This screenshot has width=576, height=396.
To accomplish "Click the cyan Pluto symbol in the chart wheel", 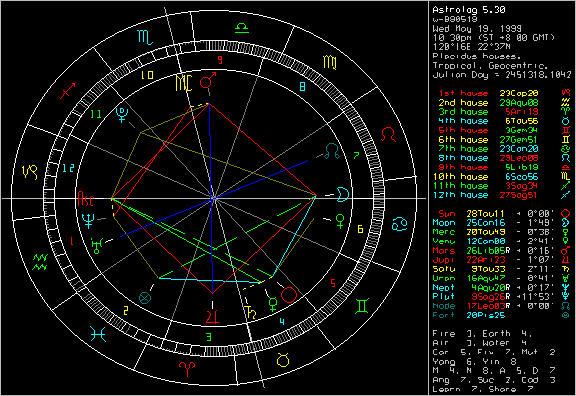I will (121, 114).
